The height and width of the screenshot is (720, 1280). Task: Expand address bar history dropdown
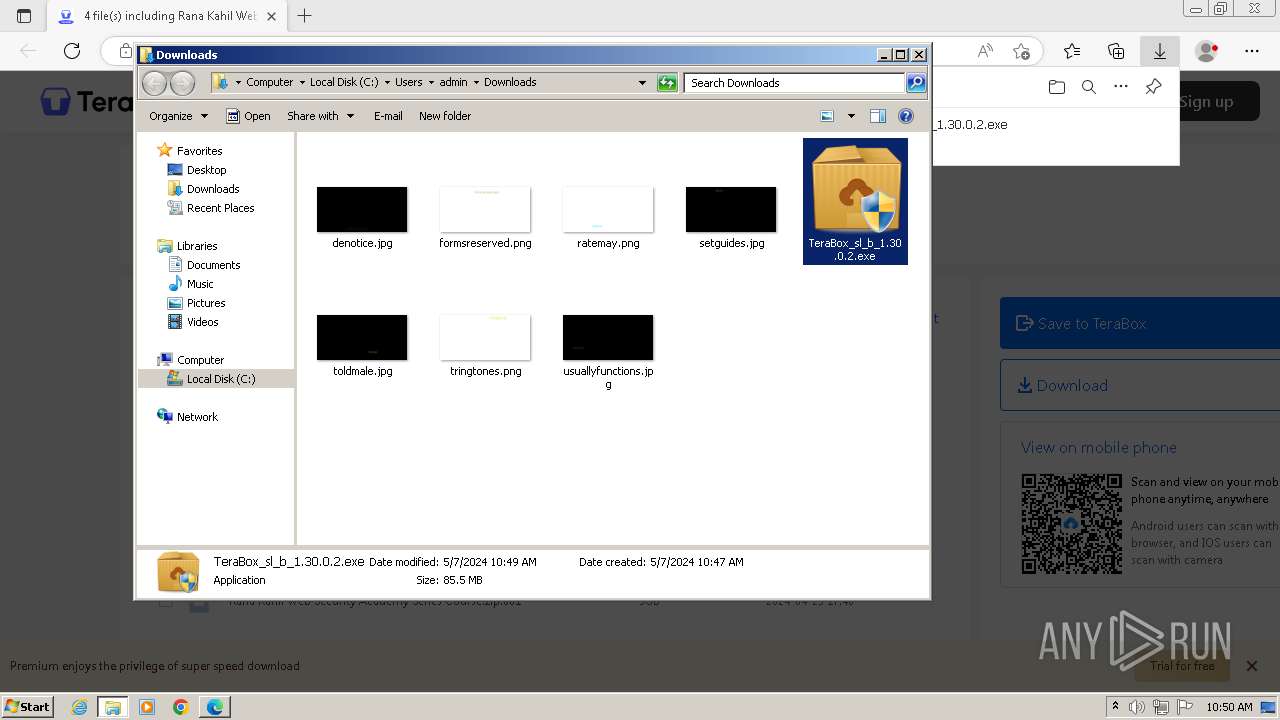[642, 83]
